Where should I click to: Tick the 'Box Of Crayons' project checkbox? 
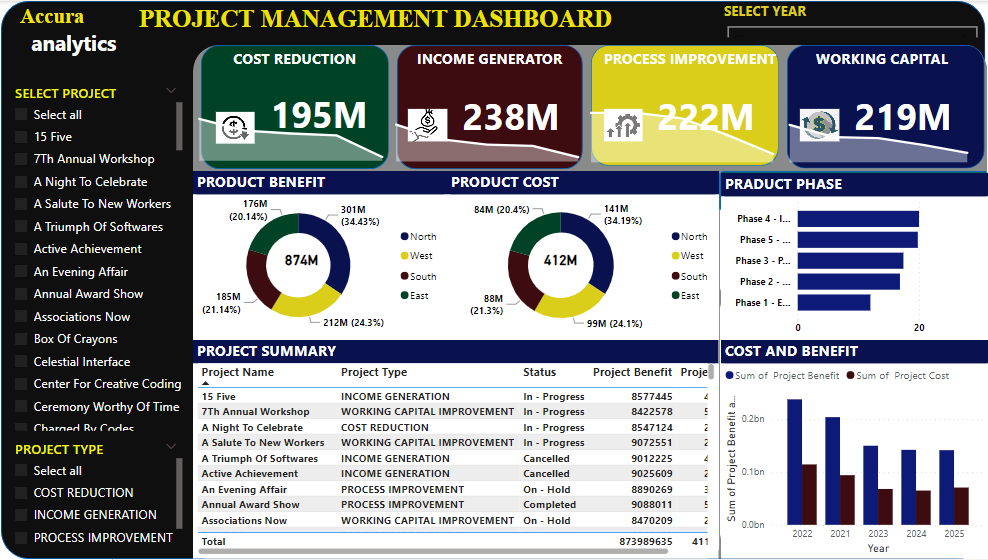pyautogui.click(x=21, y=339)
